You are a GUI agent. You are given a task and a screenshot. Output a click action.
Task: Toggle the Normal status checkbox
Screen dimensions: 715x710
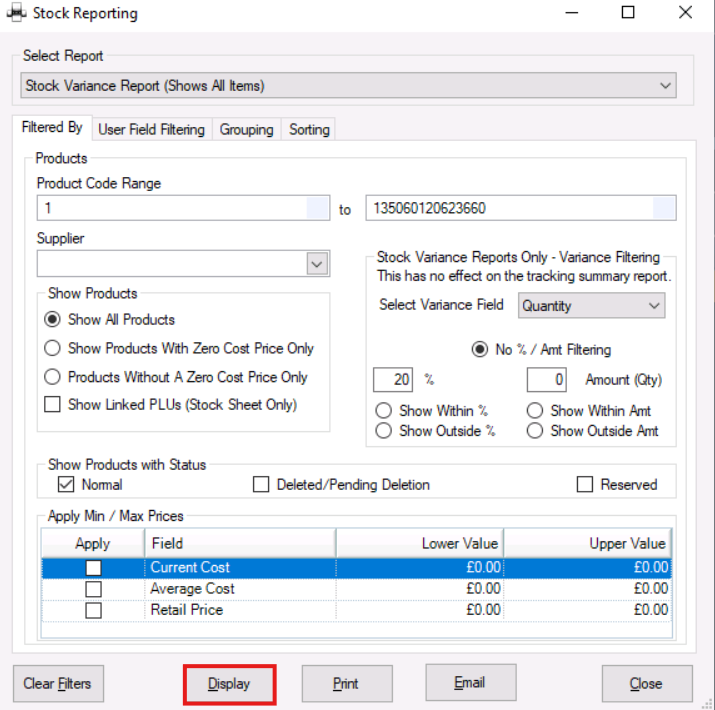point(66,485)
